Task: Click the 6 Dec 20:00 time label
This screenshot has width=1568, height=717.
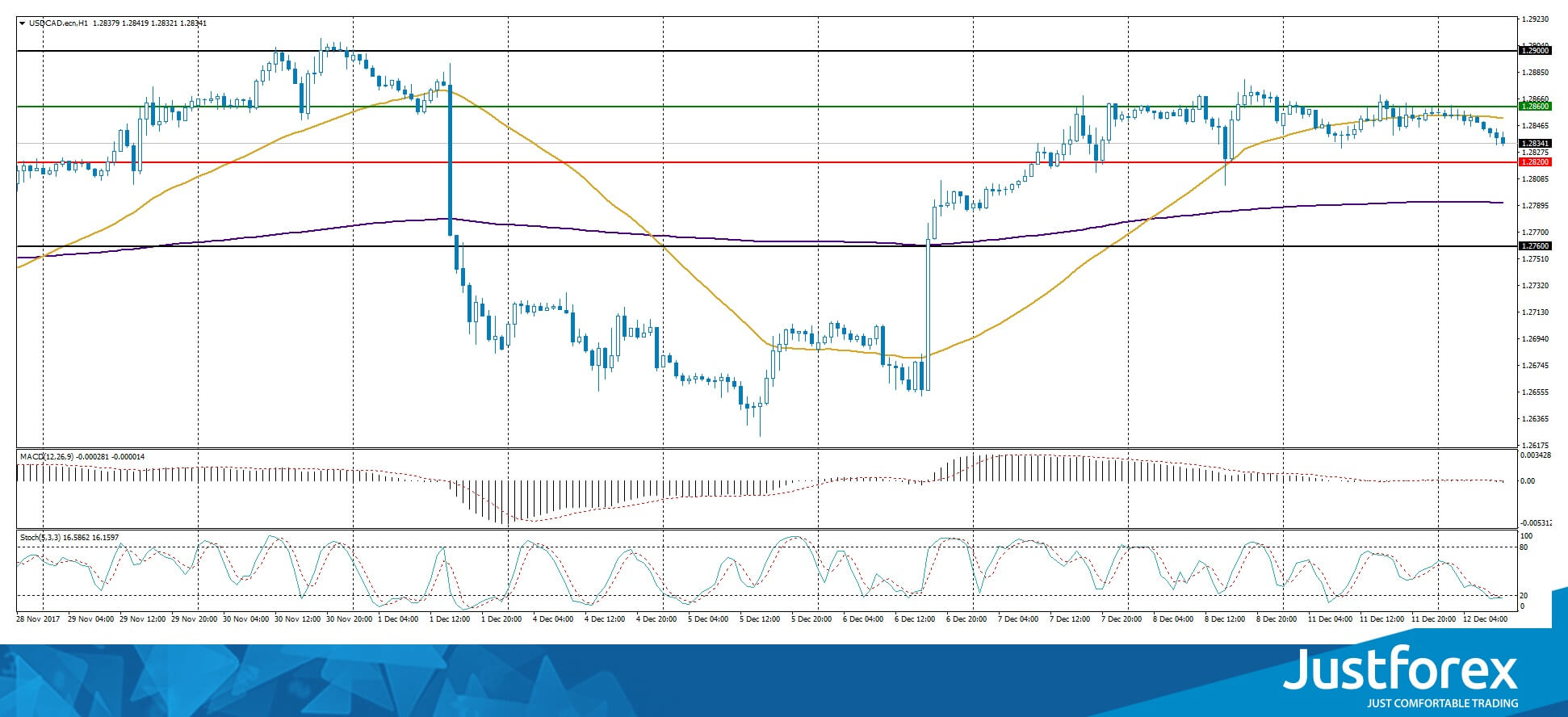Action: [966, 619]
